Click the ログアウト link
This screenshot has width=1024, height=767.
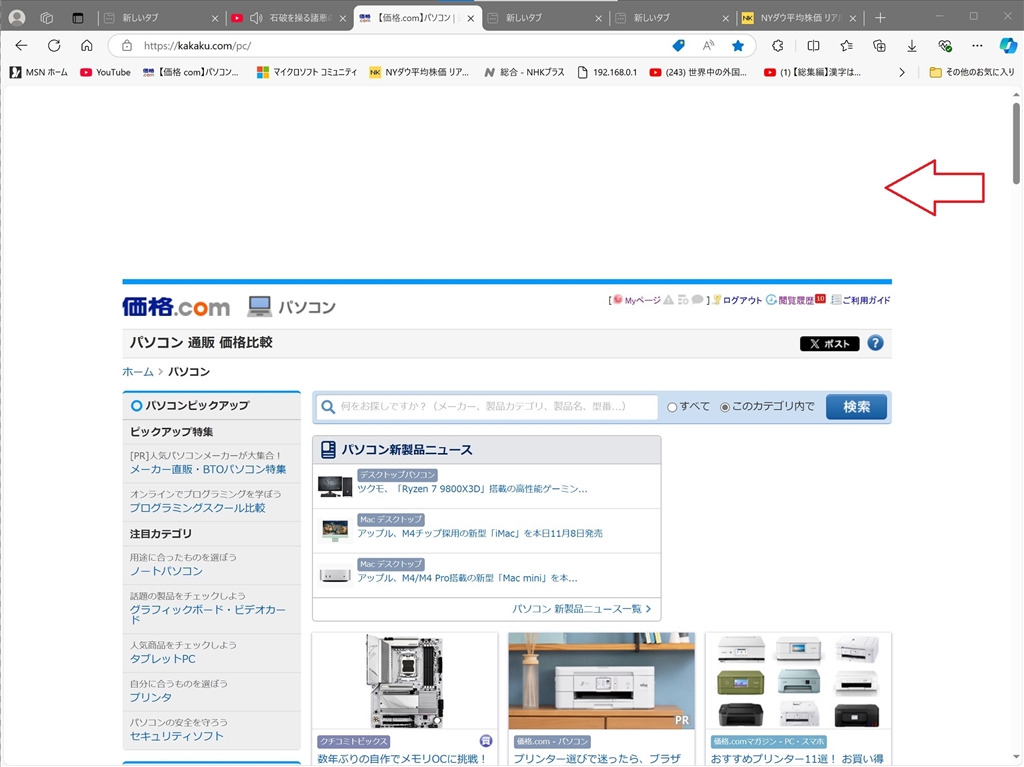(x=742, y=300)
